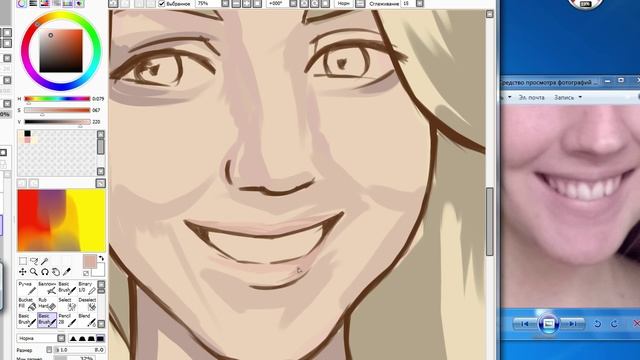The width and height of the screenshot is (640, 360).
Task: Start slideshow in Photo Viewer
Action: coord(548,324)
